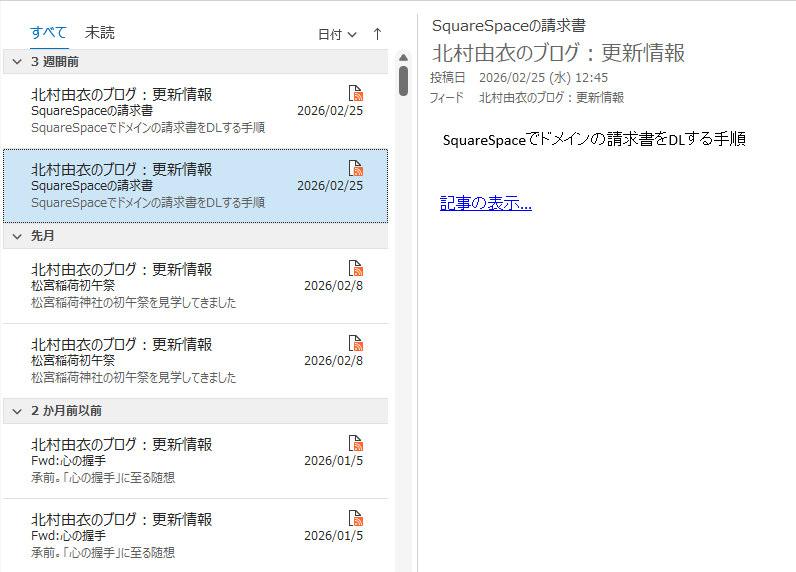
Task: Collapse the 先月 group
Action: [x=17, y=237]
